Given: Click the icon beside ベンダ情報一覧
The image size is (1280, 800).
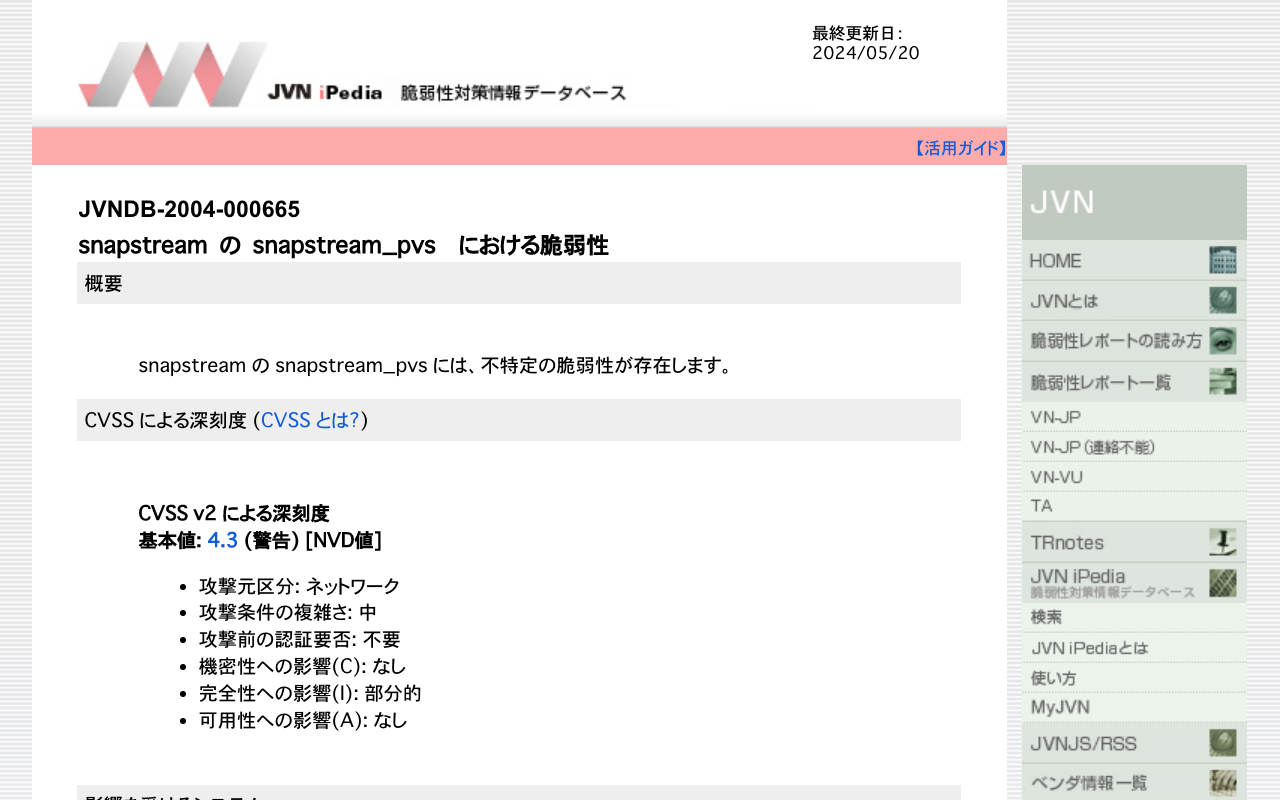Looking at the screenshot, I should point(1222,783).
